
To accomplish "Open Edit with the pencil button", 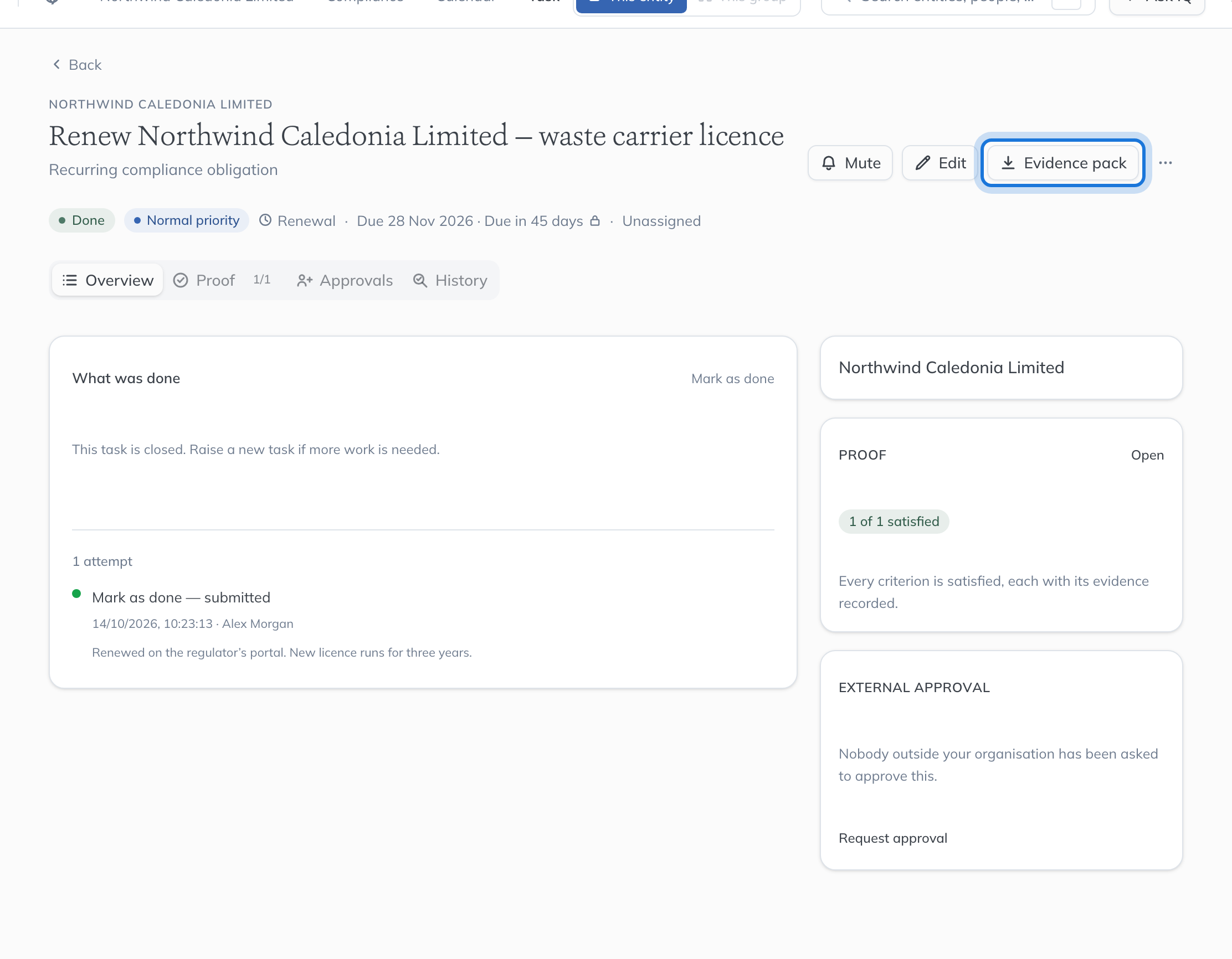I will [940, 163].
